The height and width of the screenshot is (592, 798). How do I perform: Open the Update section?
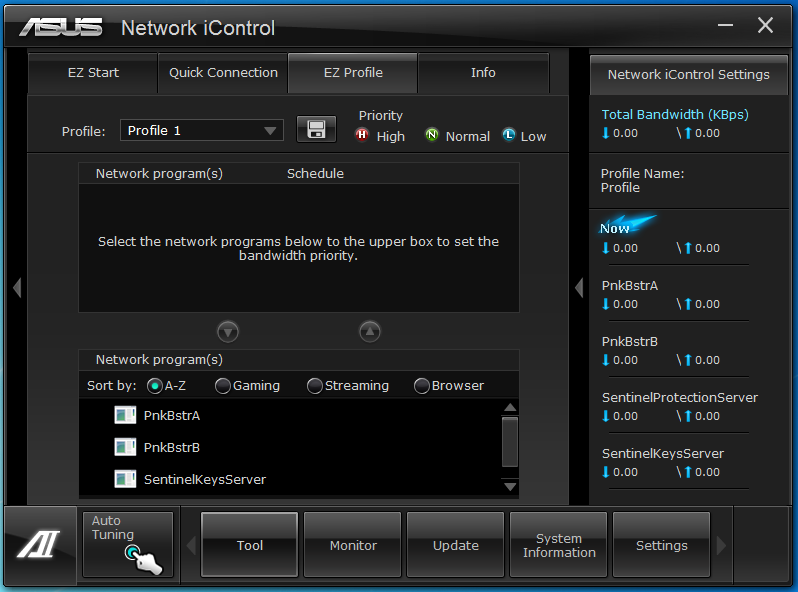455,545
